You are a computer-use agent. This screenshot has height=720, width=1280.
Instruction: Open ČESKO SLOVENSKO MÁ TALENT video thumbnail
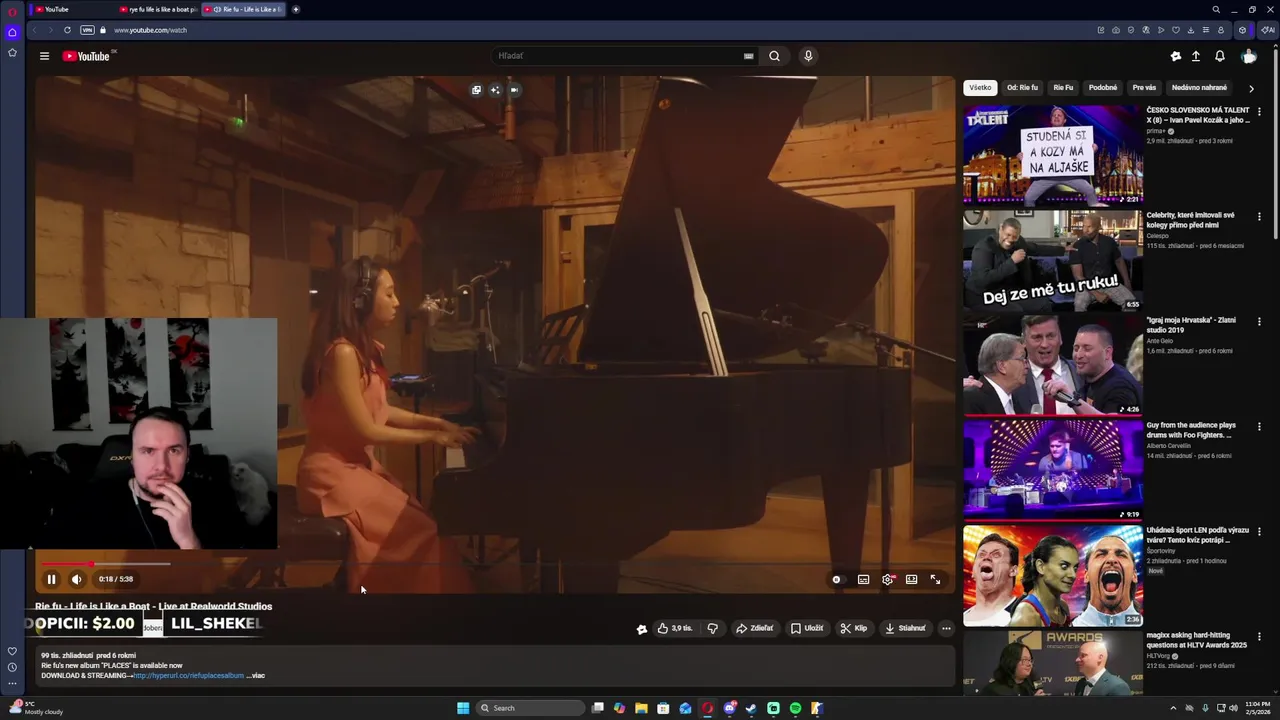pyautogui.click(x=1052, y=154)
